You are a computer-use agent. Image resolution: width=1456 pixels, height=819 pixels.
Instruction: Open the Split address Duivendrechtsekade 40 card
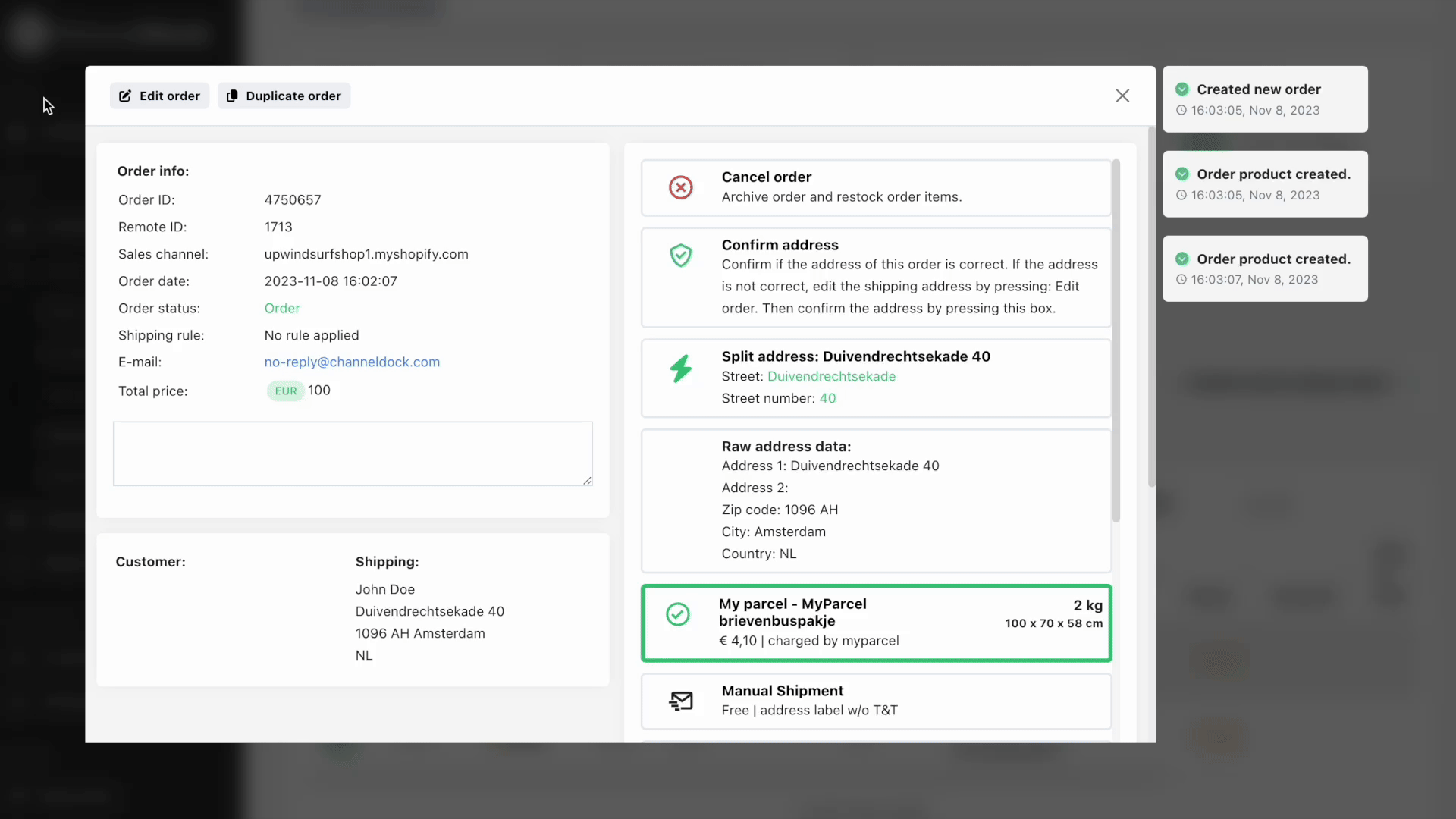coord(876,378)
